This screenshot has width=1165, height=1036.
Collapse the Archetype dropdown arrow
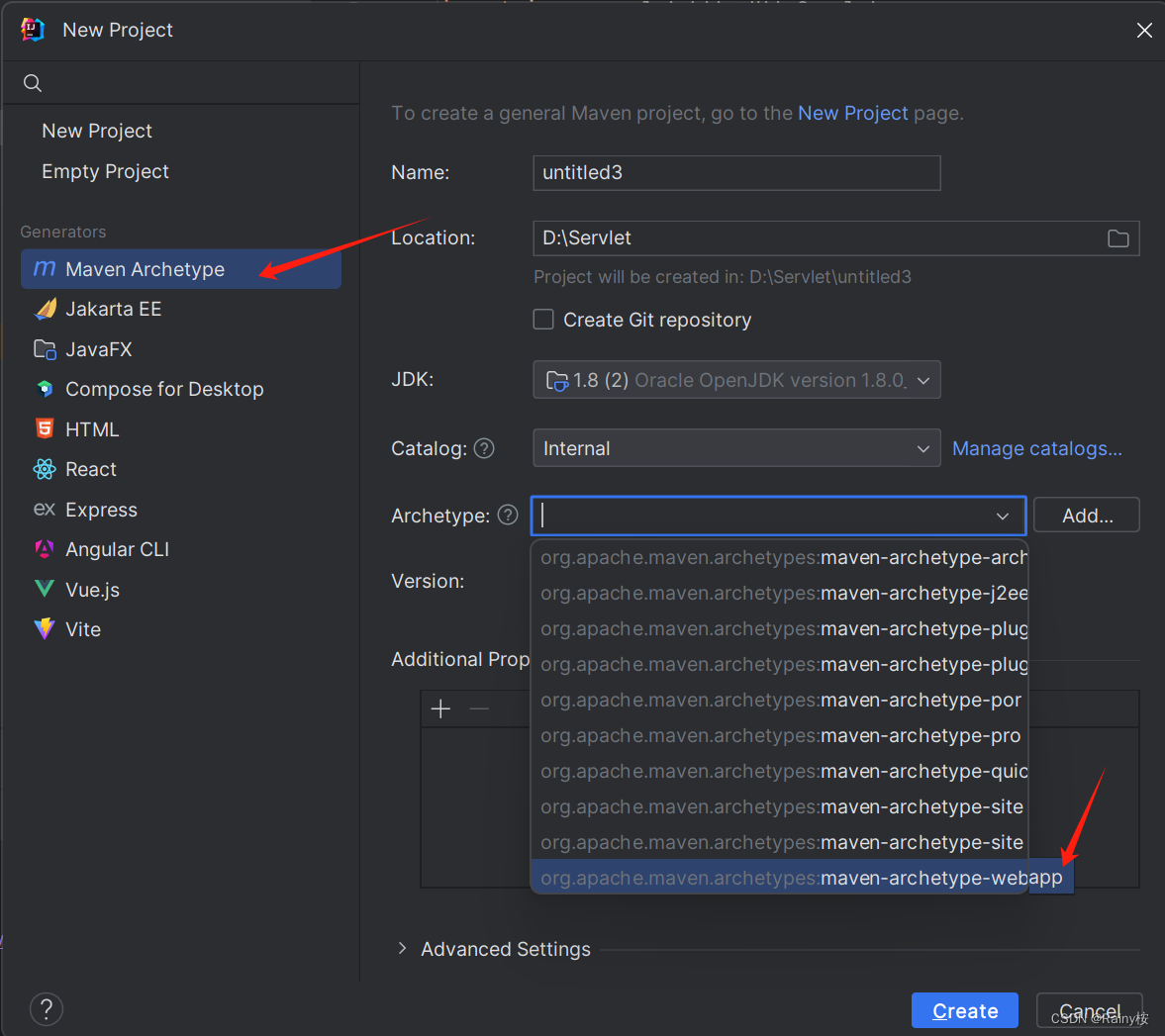[1002, 517]
